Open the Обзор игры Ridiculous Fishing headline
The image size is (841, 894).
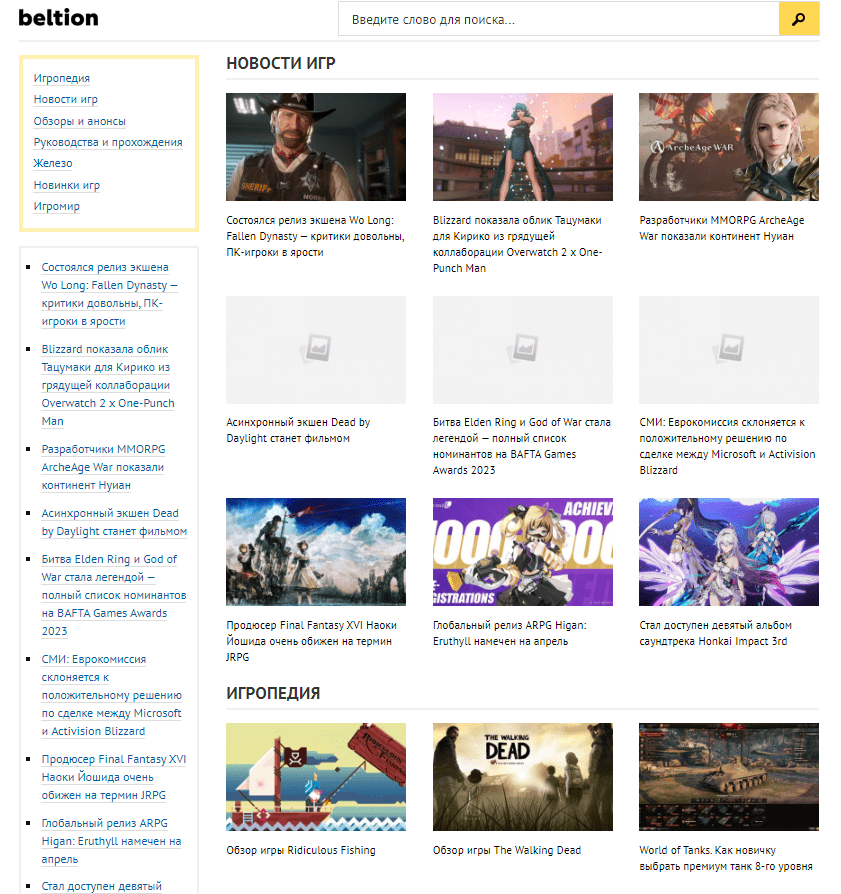pyautogui.click(x=301, y=850)
